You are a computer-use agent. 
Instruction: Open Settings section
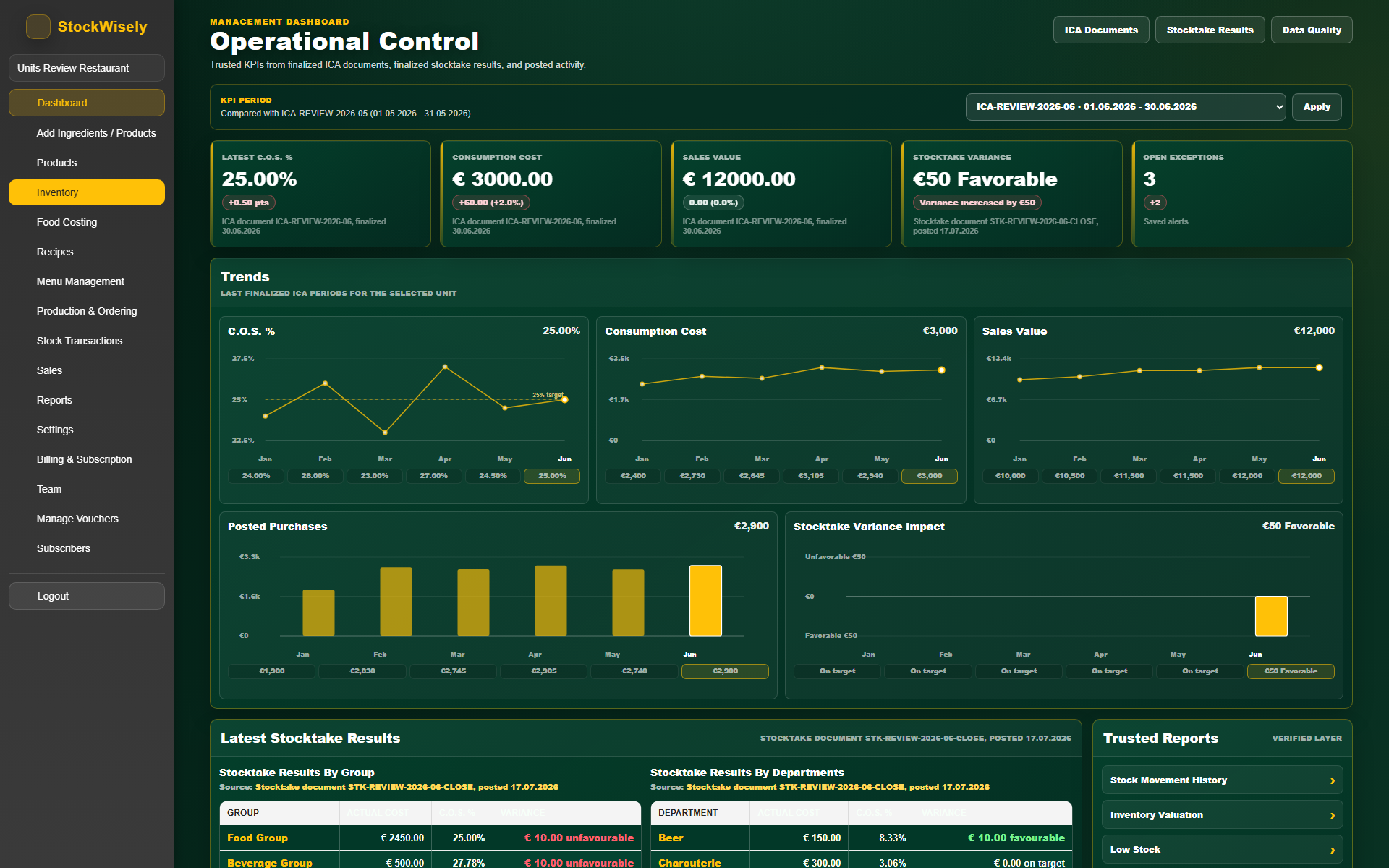tap(87, 430)
